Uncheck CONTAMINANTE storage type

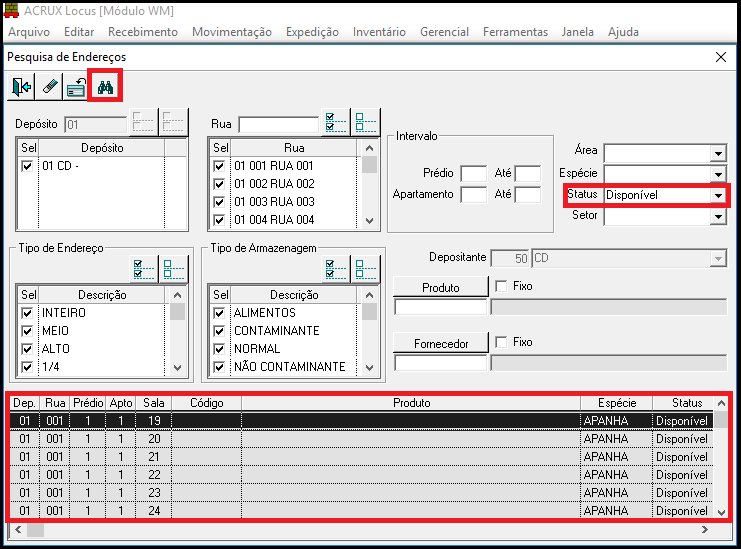tap(219, 331)
